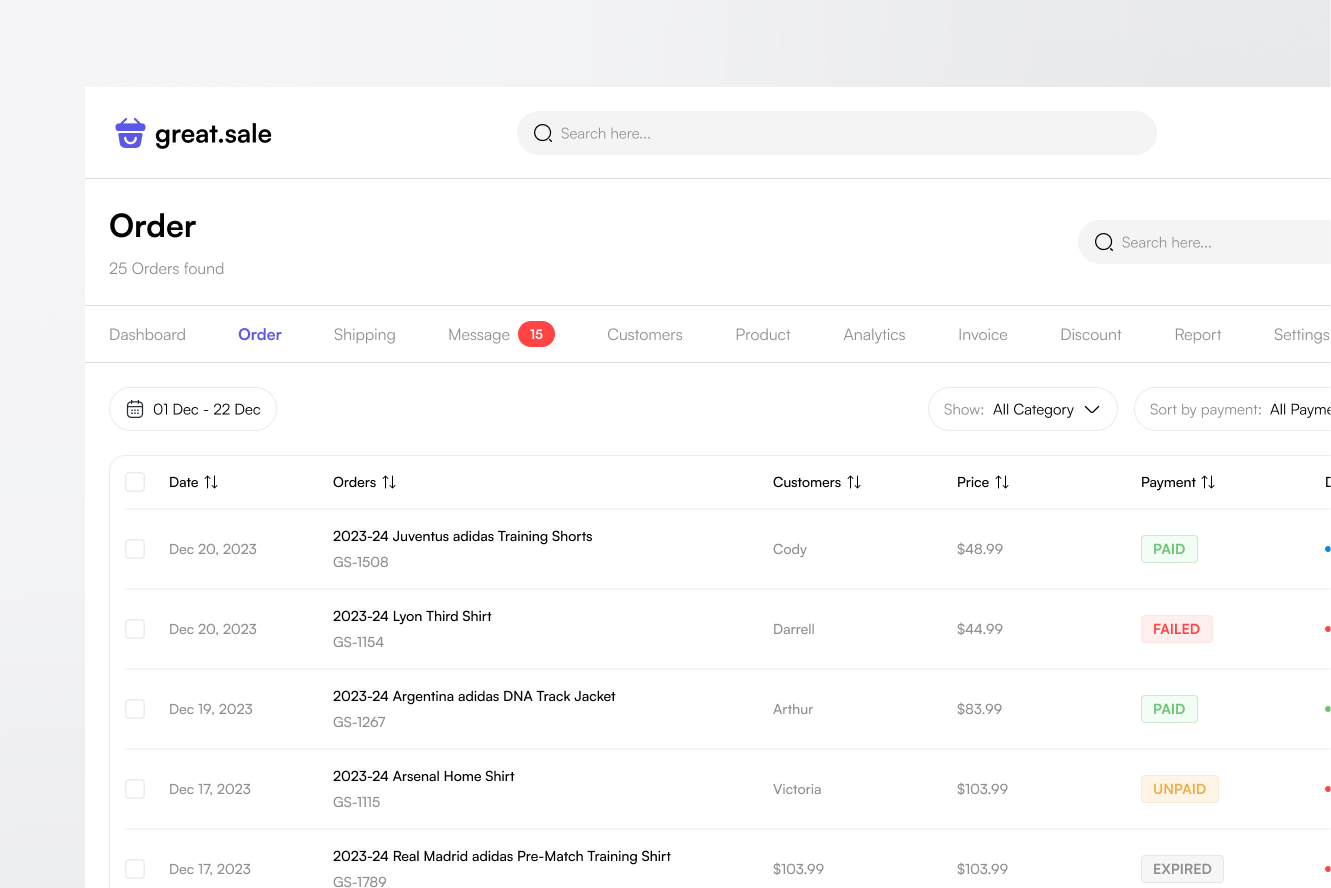This screenshot has height=888, width=1331.
Task: Click the Order page heading
Action: point(152,226)
